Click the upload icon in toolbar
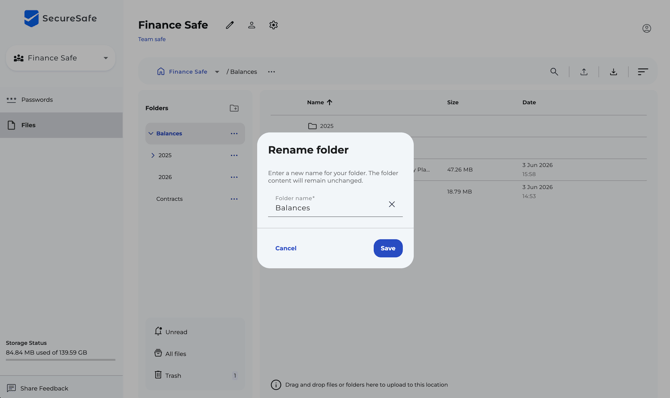This screenshot has width=670, height=398. [x=584, y=72]
